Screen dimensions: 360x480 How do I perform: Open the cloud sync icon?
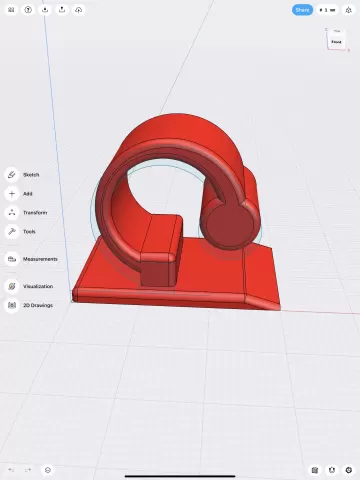click(79, 10)
